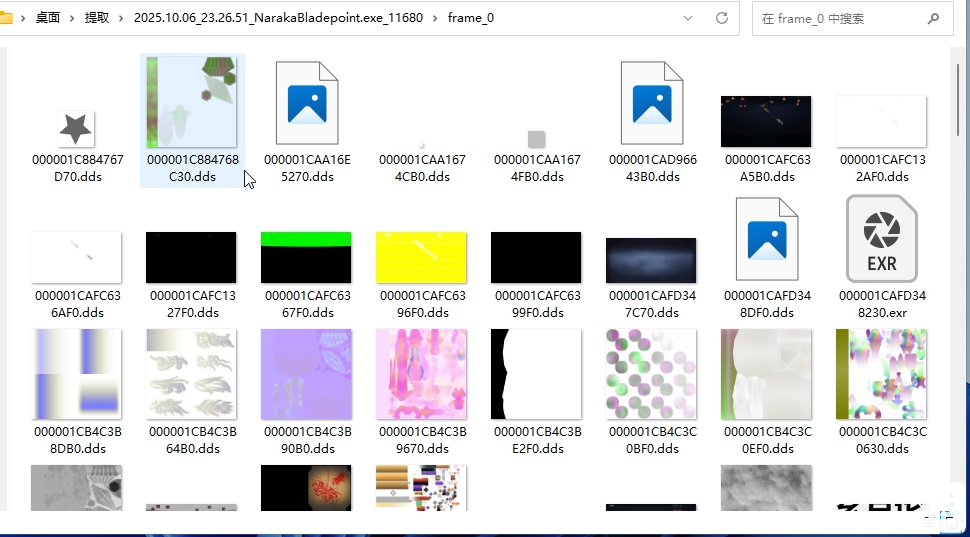Open address bar history dropdown
The height and width of the screenshot is (537, 970).
[x=688, y=18]
